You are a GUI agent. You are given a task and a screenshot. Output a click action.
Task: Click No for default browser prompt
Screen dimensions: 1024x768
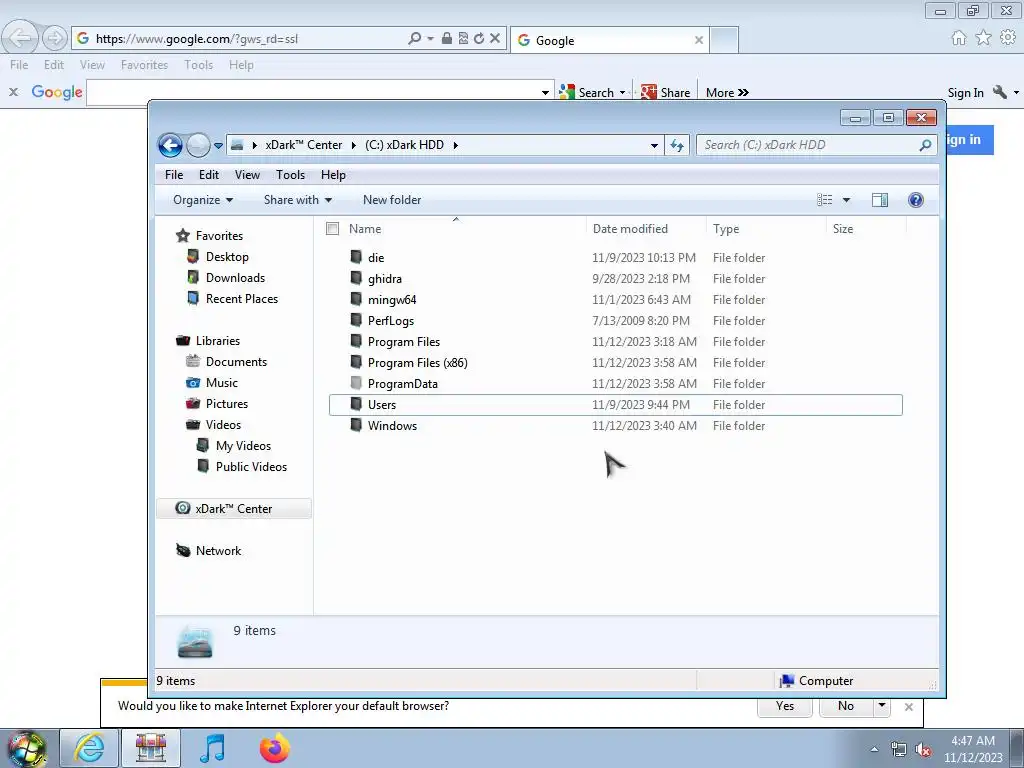(846, 705)
